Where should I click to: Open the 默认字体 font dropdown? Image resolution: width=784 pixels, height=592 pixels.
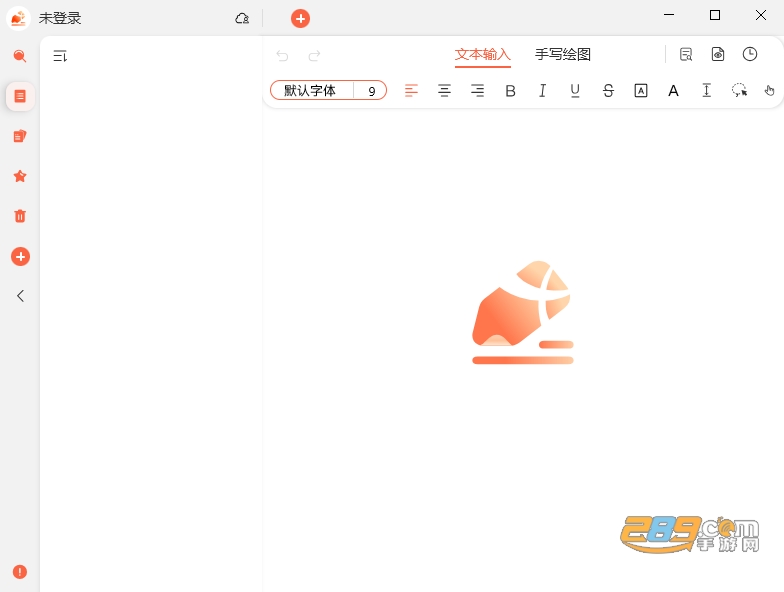click(310, 90)
